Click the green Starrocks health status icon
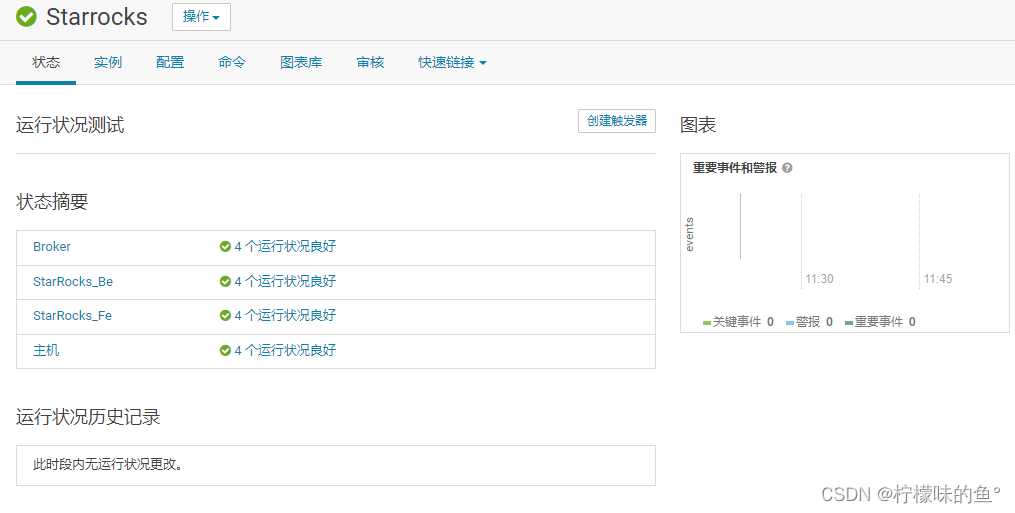Image resolution: width=1015 pixels, height=513 pixels. click(x=27, y=17)
